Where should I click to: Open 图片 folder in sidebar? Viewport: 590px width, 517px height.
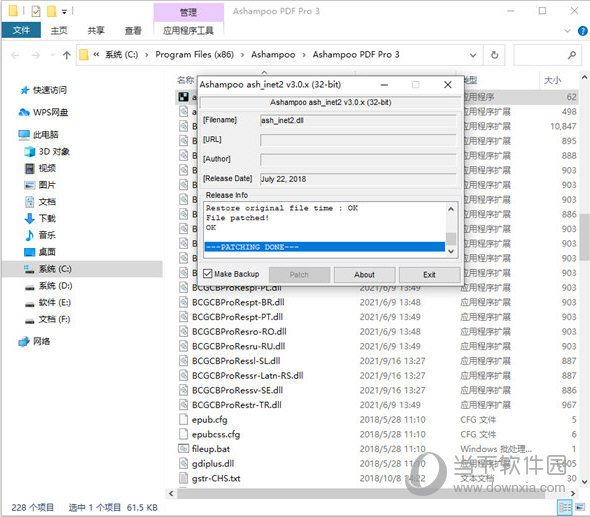[47, 185]
